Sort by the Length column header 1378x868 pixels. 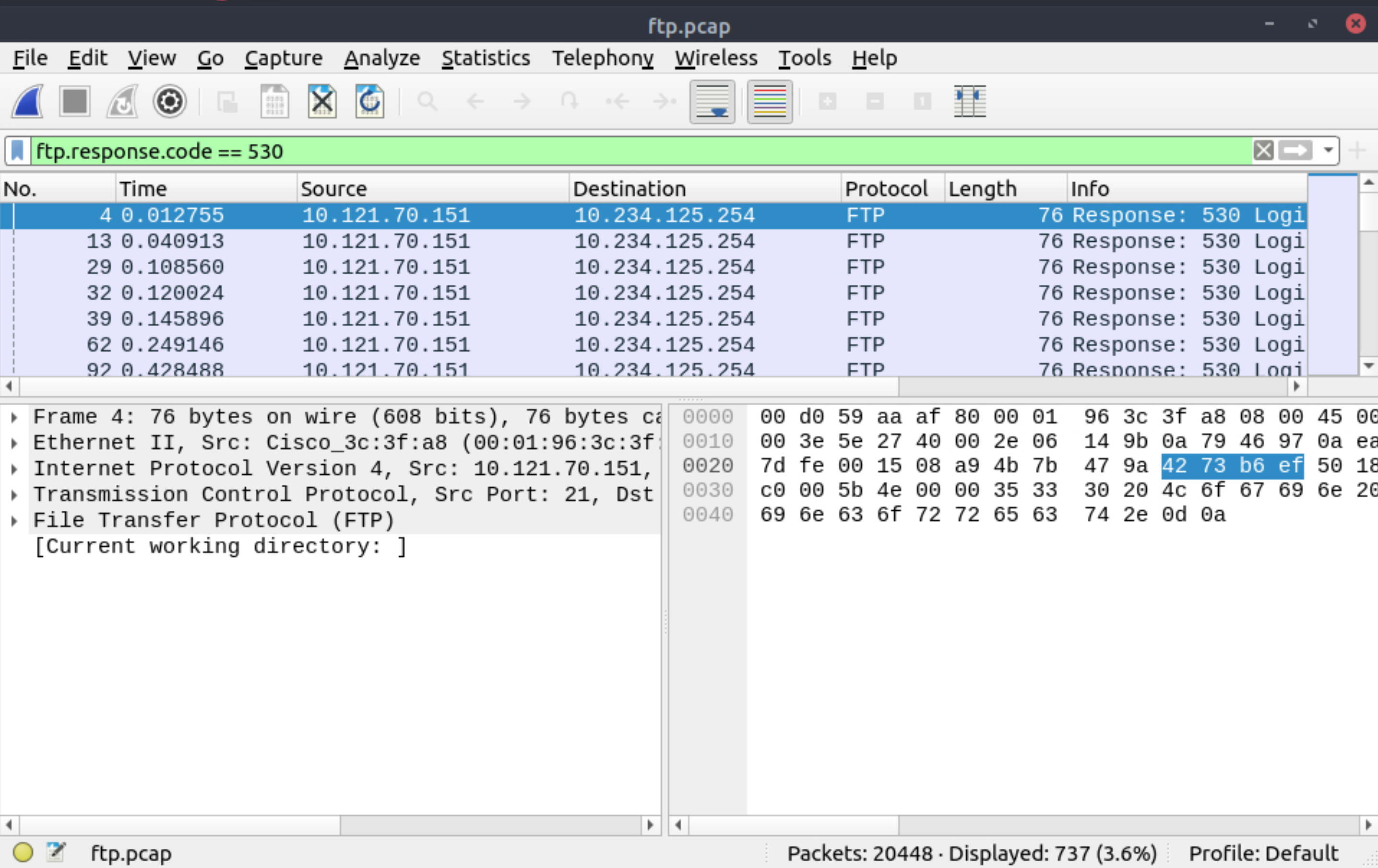coord(1006,188)
